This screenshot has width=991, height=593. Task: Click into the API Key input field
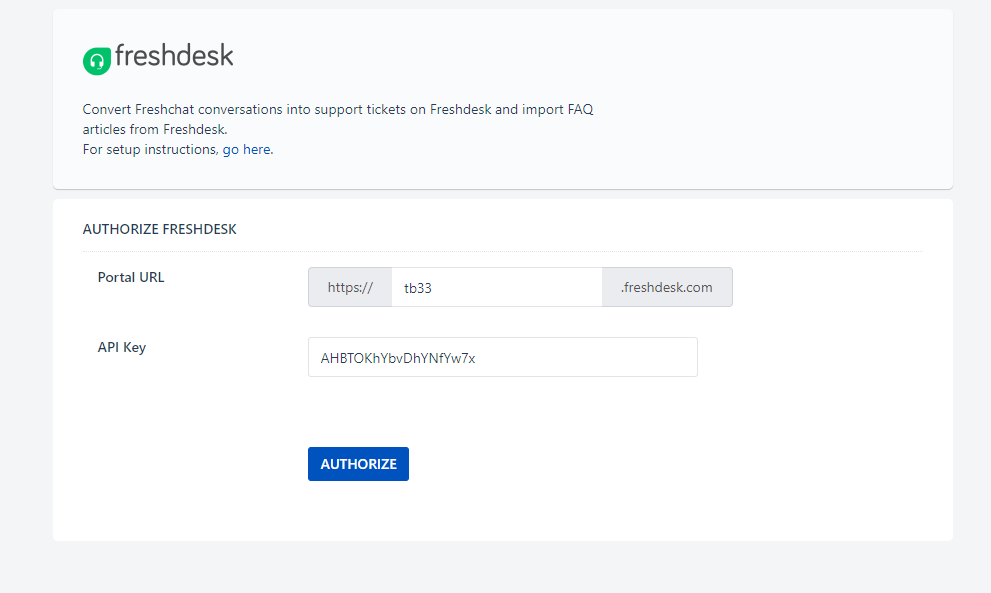(502, 357)
